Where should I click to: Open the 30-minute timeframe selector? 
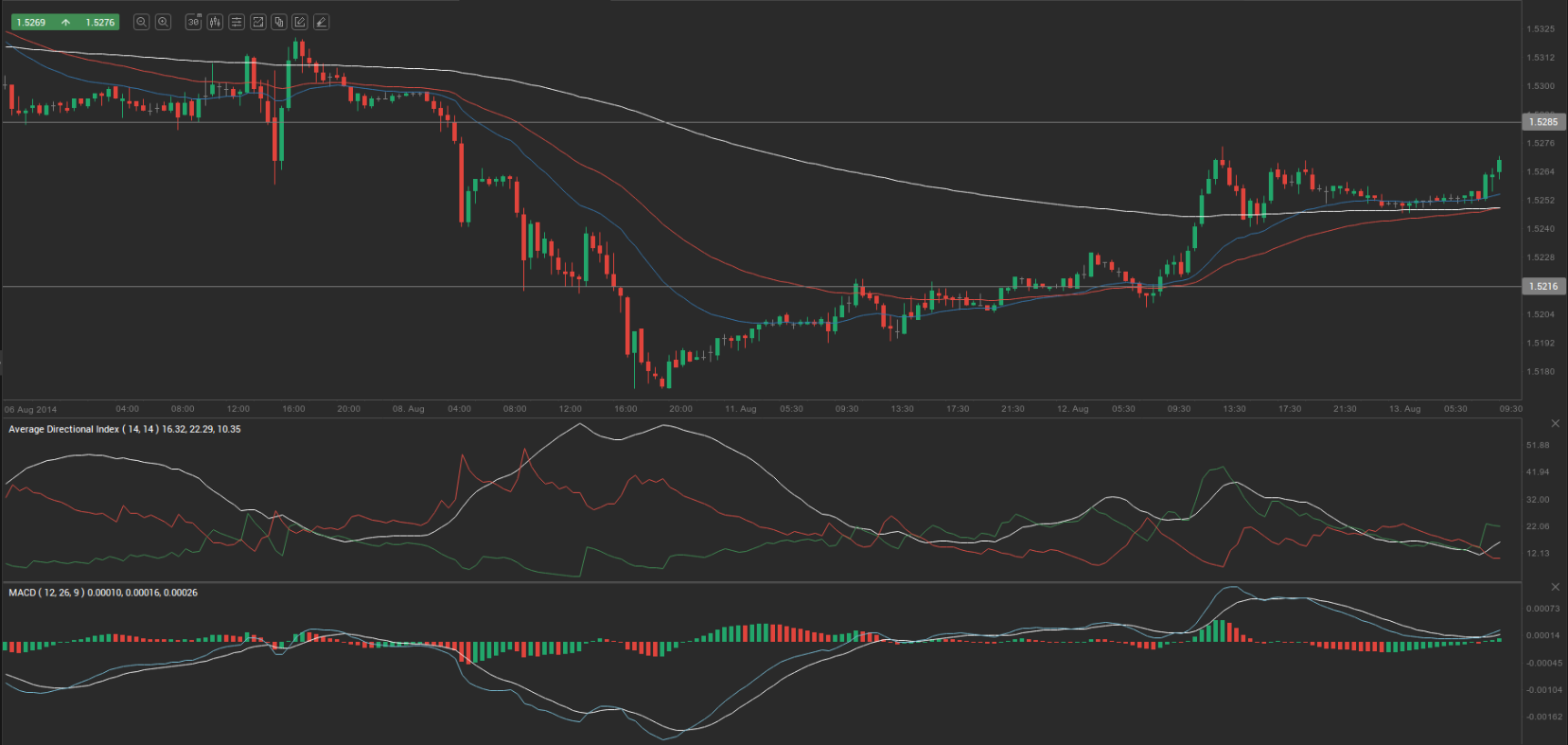tap(194, 22)
